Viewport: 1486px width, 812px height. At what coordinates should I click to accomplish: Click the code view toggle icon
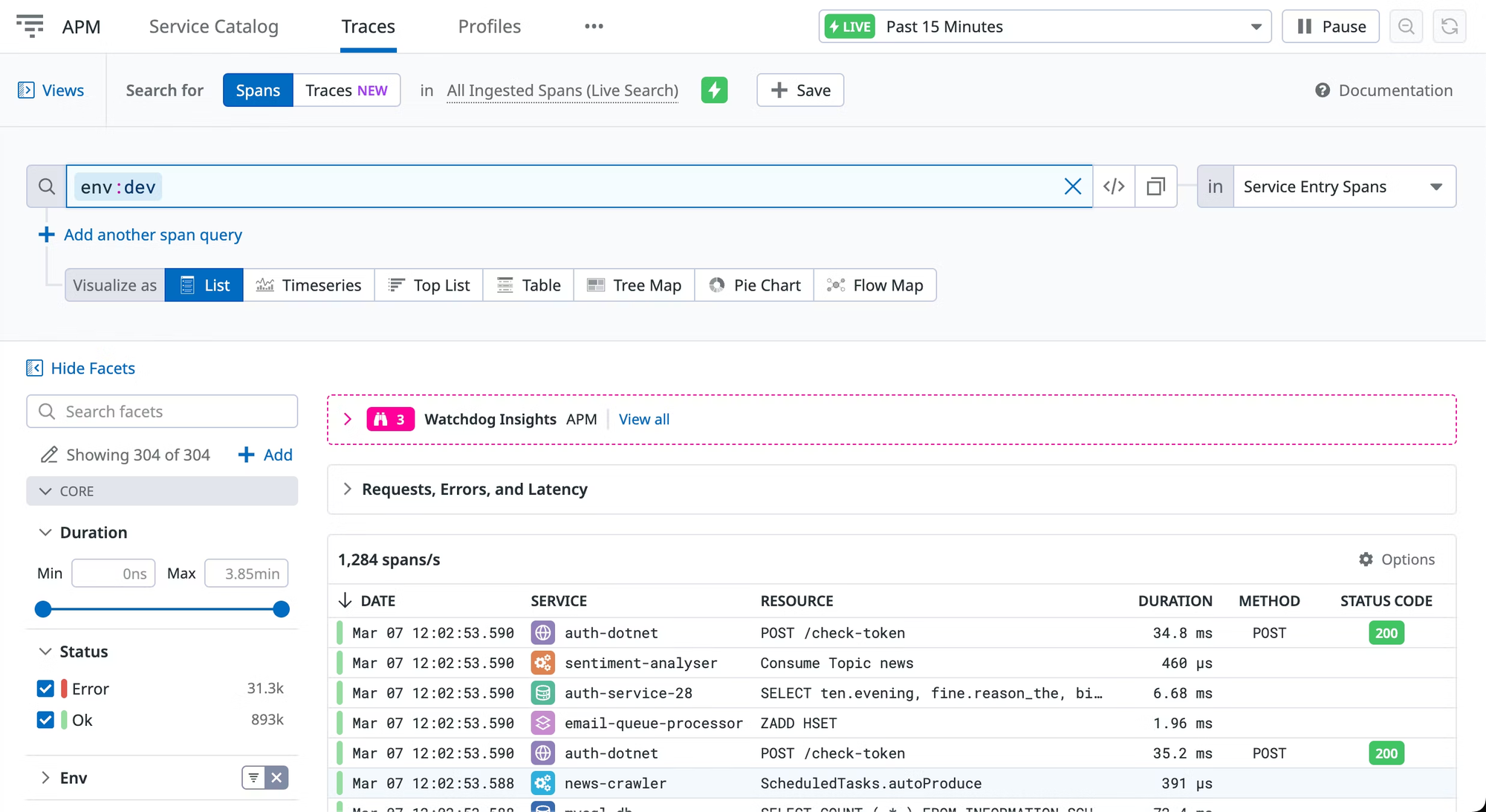pos(1114,186)
